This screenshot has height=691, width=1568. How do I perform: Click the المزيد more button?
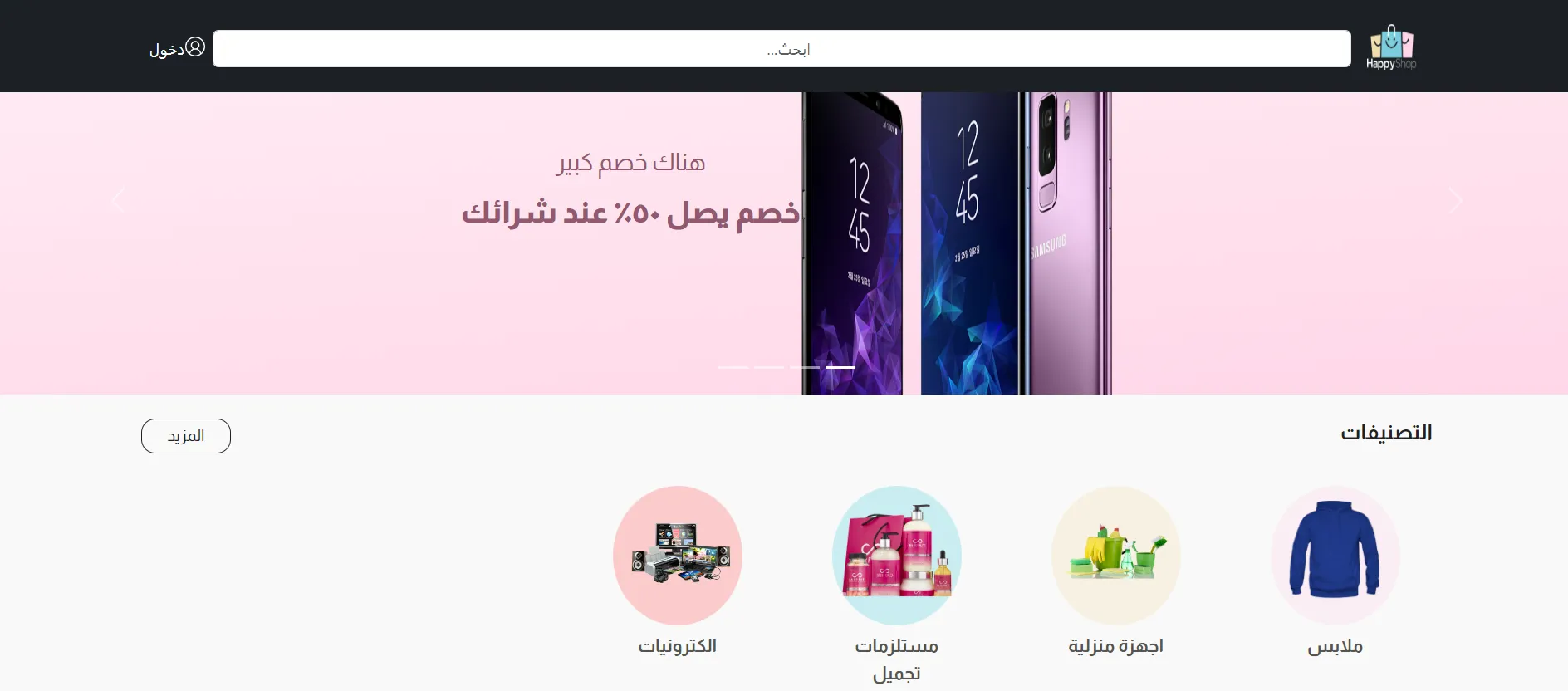[x=186, y=436]
